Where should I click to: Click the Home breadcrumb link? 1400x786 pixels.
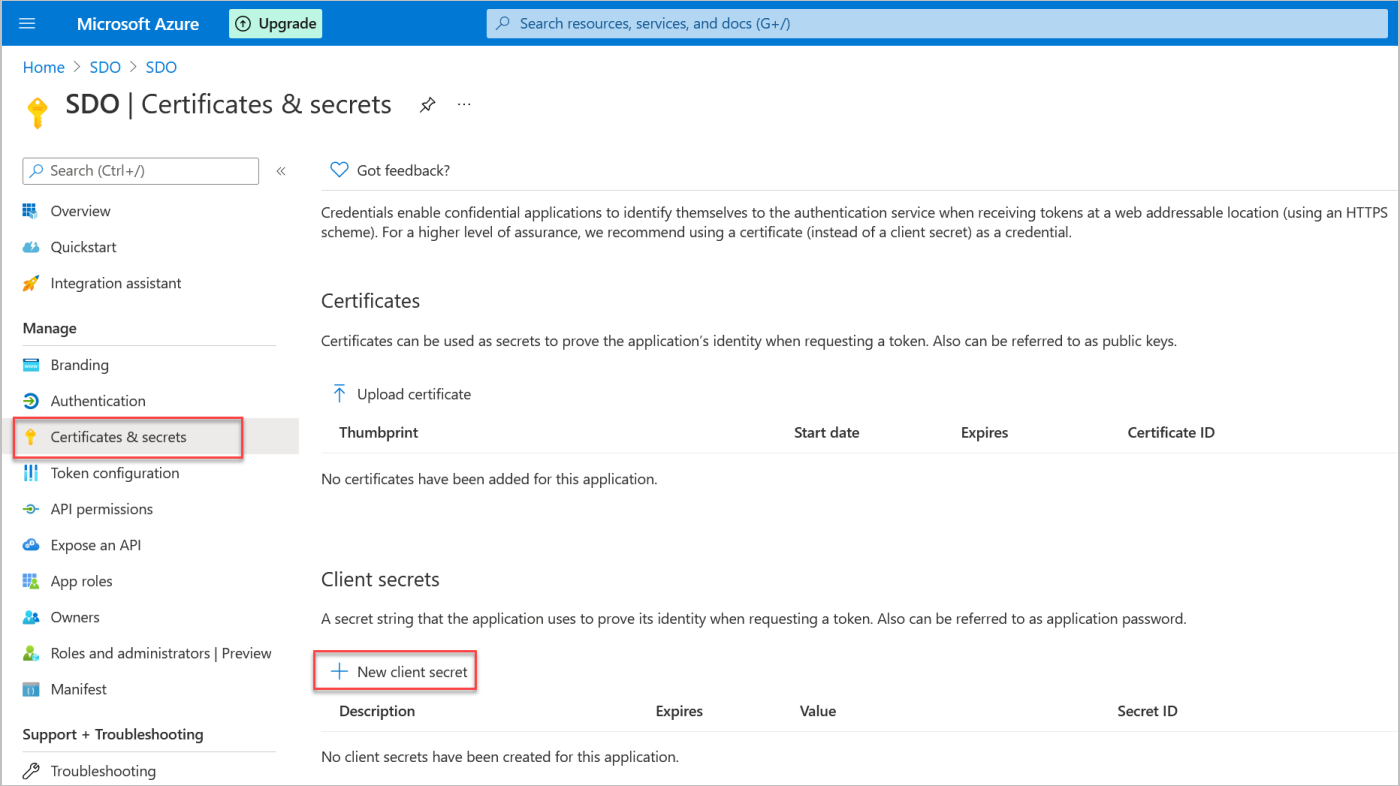pos(44,67)
